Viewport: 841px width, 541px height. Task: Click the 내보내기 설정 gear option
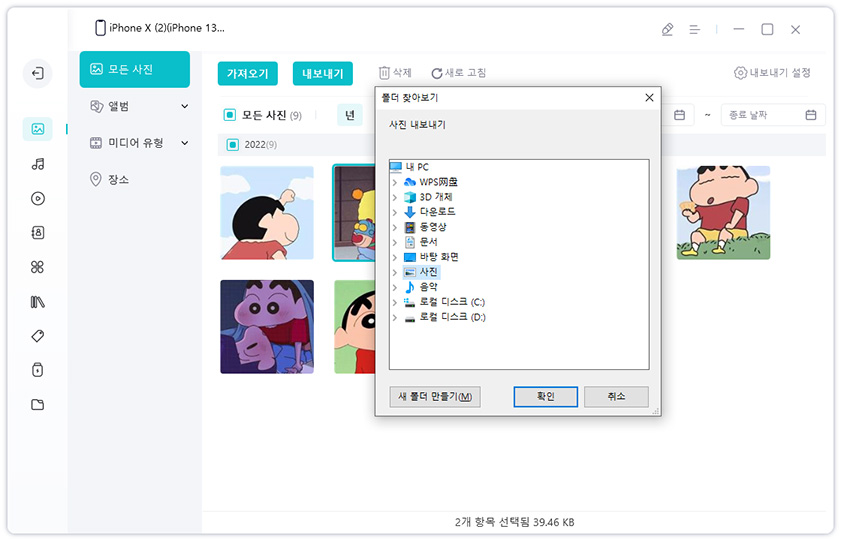[x=772, y=72]
